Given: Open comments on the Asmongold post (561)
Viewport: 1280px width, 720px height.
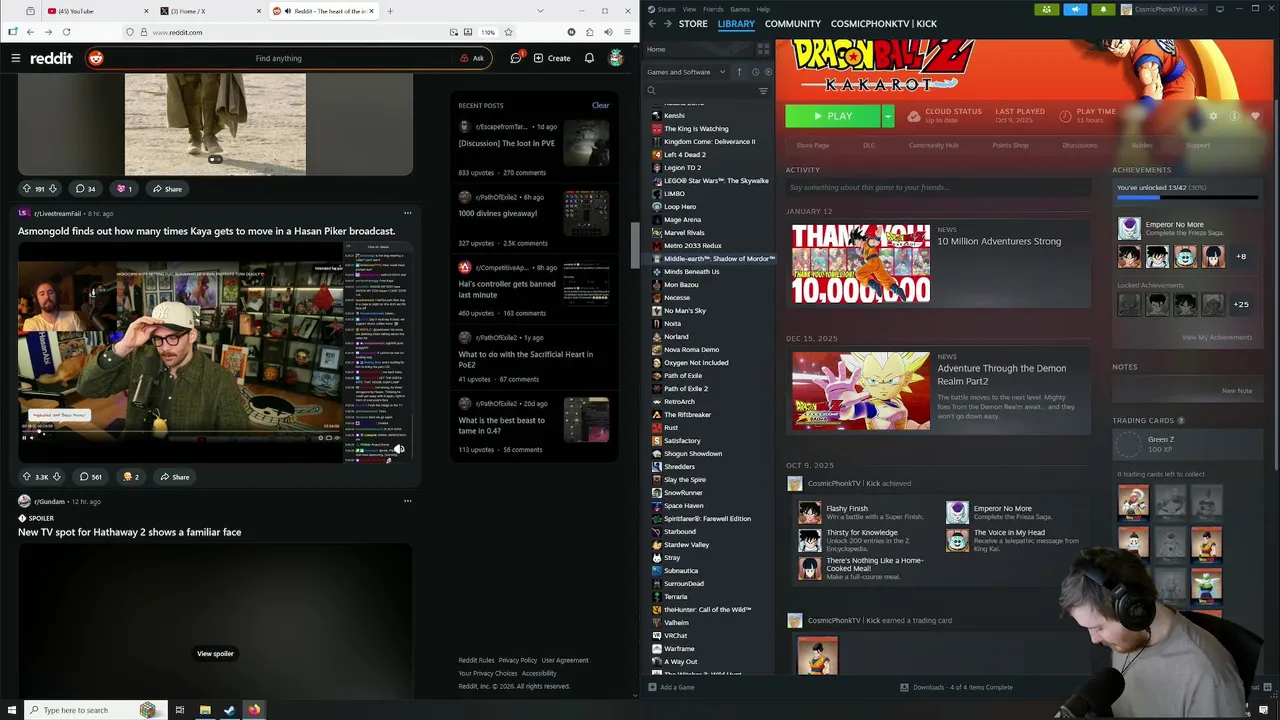Looking at the screenshot, I should pyautogui.click(x=91, y=477).
